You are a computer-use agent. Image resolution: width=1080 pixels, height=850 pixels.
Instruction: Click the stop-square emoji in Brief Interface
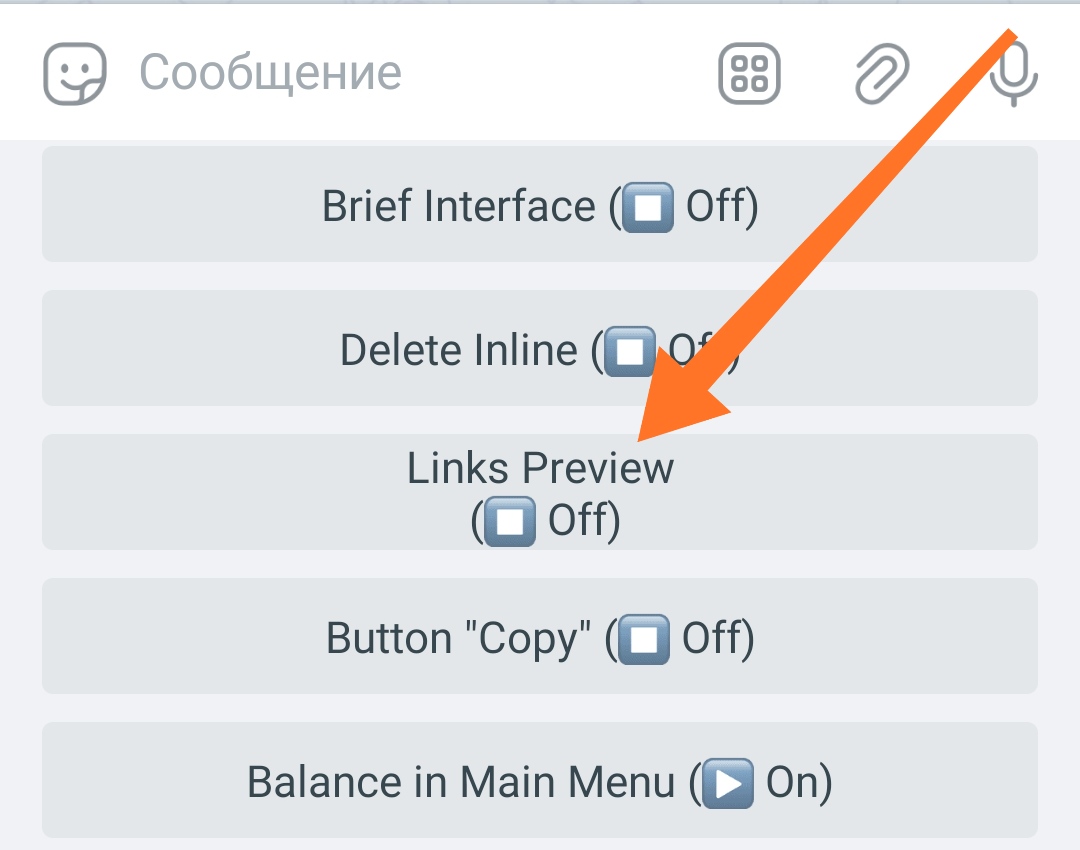(647, 207)
